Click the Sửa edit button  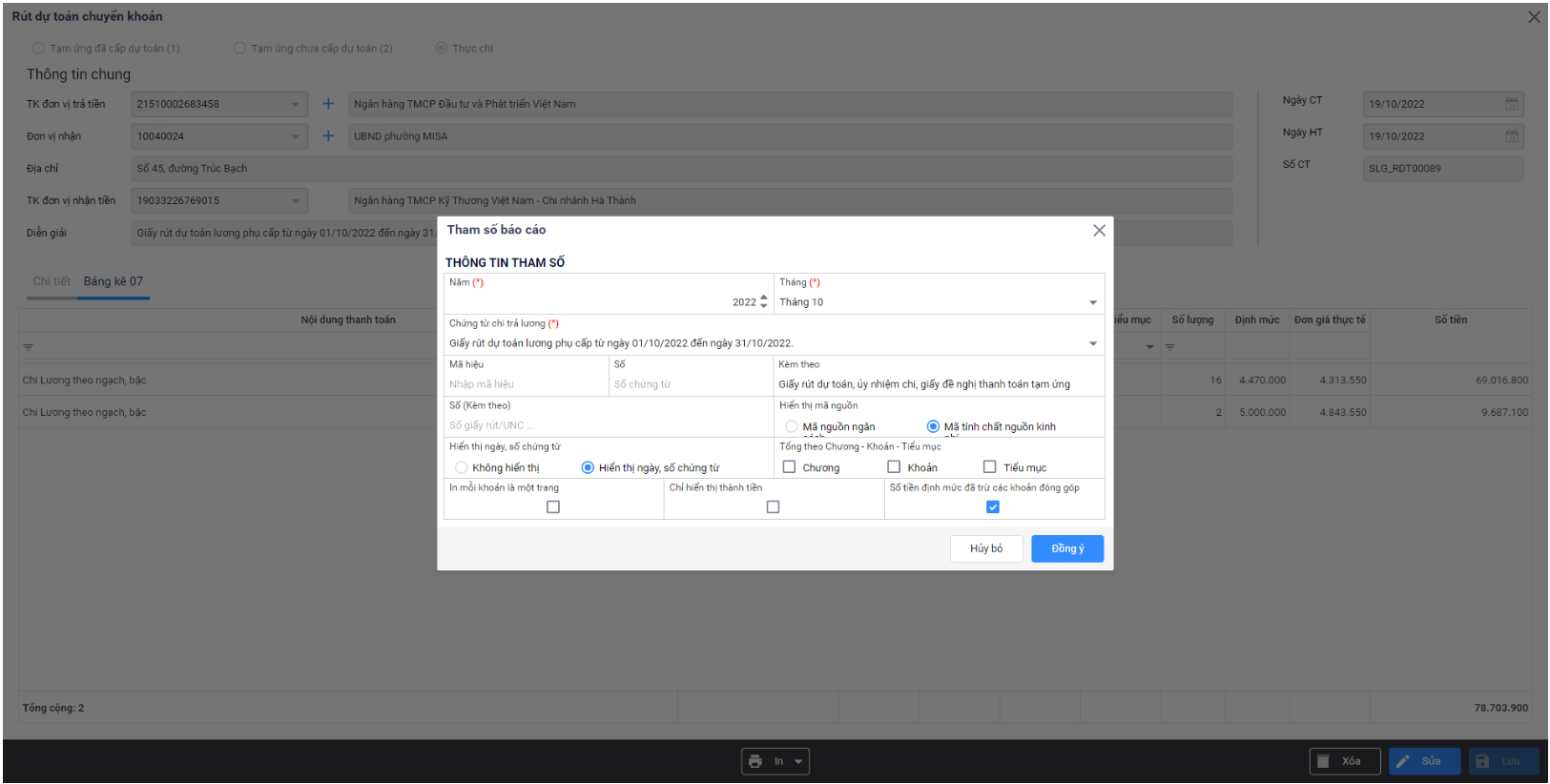(1424, 761)
